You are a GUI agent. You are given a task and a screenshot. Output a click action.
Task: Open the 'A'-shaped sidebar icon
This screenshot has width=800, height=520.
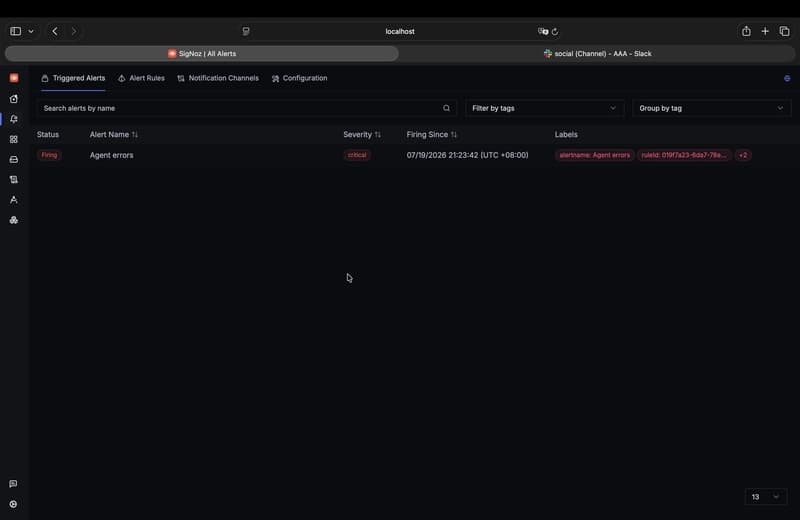pyautogui.click(x=14, y=200)
